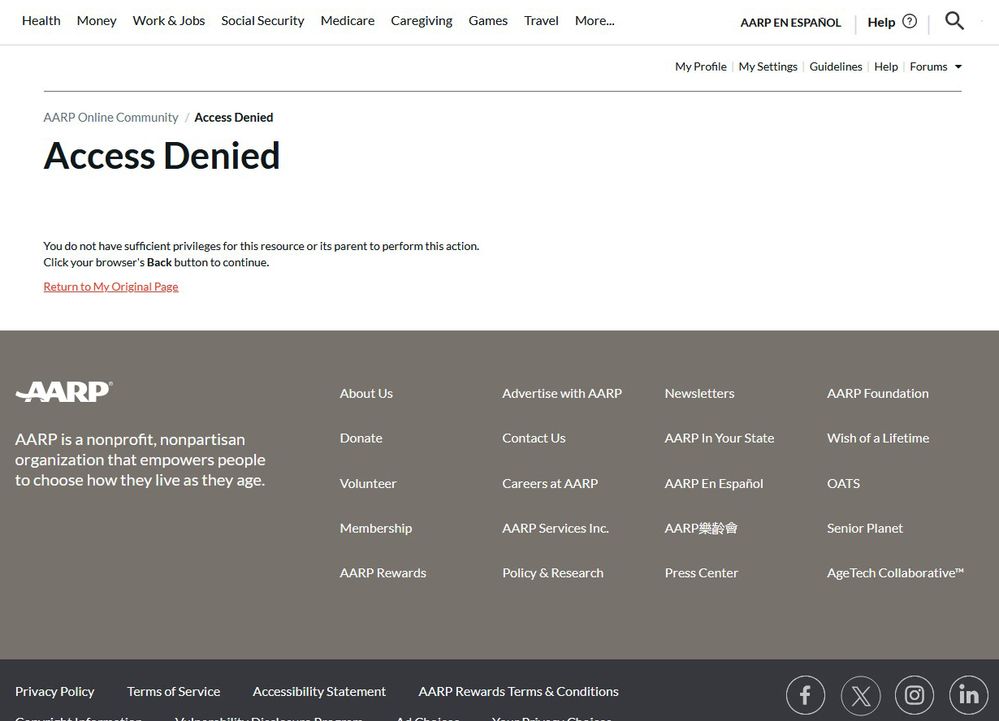Open the AARP Online Community breadcrumb

point(111,118)
